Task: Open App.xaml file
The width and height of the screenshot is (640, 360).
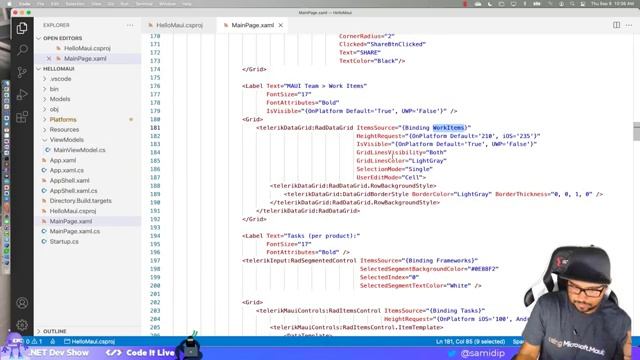Action: [62, 160]
